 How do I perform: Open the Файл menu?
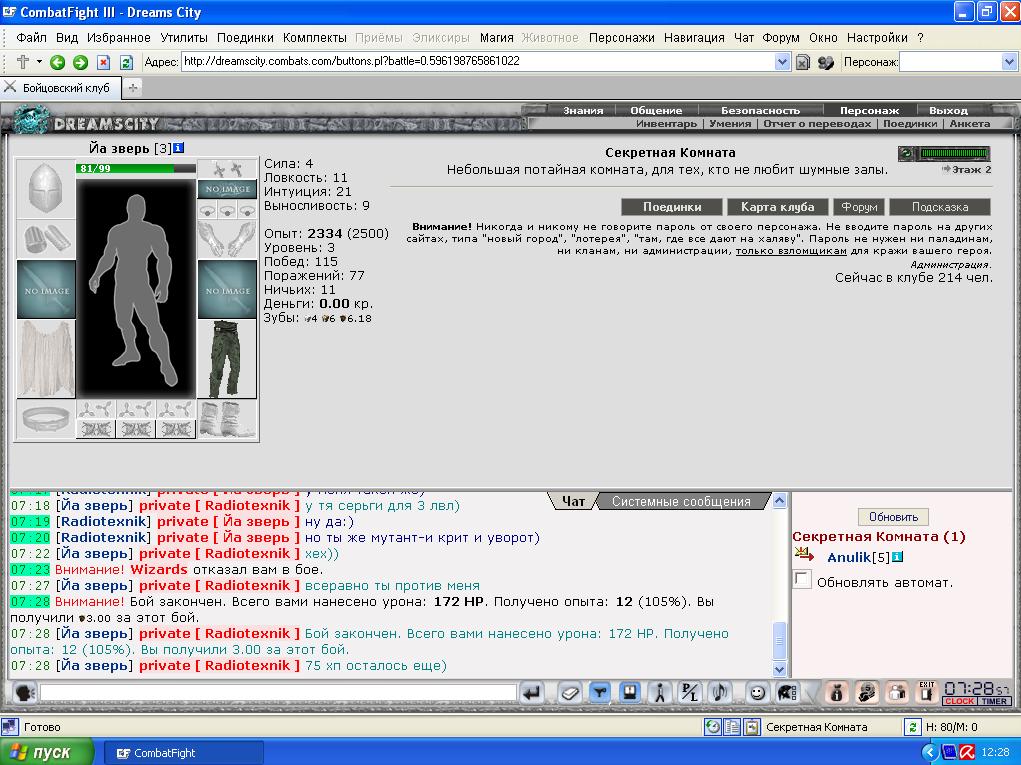pyautogui.click(x=31, y=38)
